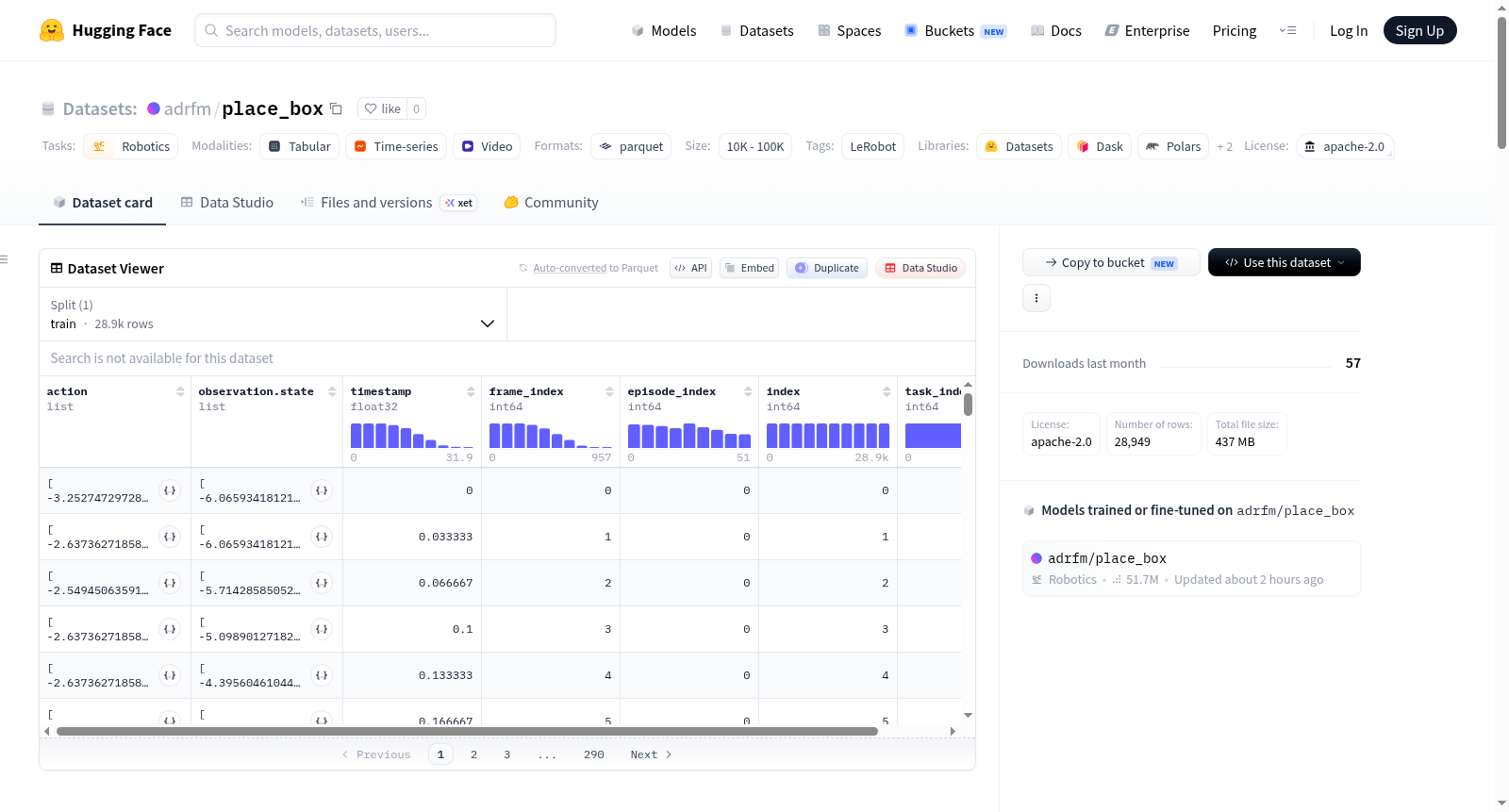Like the place_box dataset
Image resolution: width=1509 pixels, height=812 pixels.
point(383,108)
